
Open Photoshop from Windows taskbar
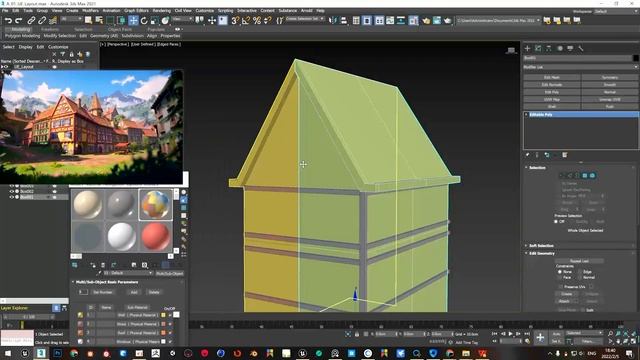(x=57, y=353)
